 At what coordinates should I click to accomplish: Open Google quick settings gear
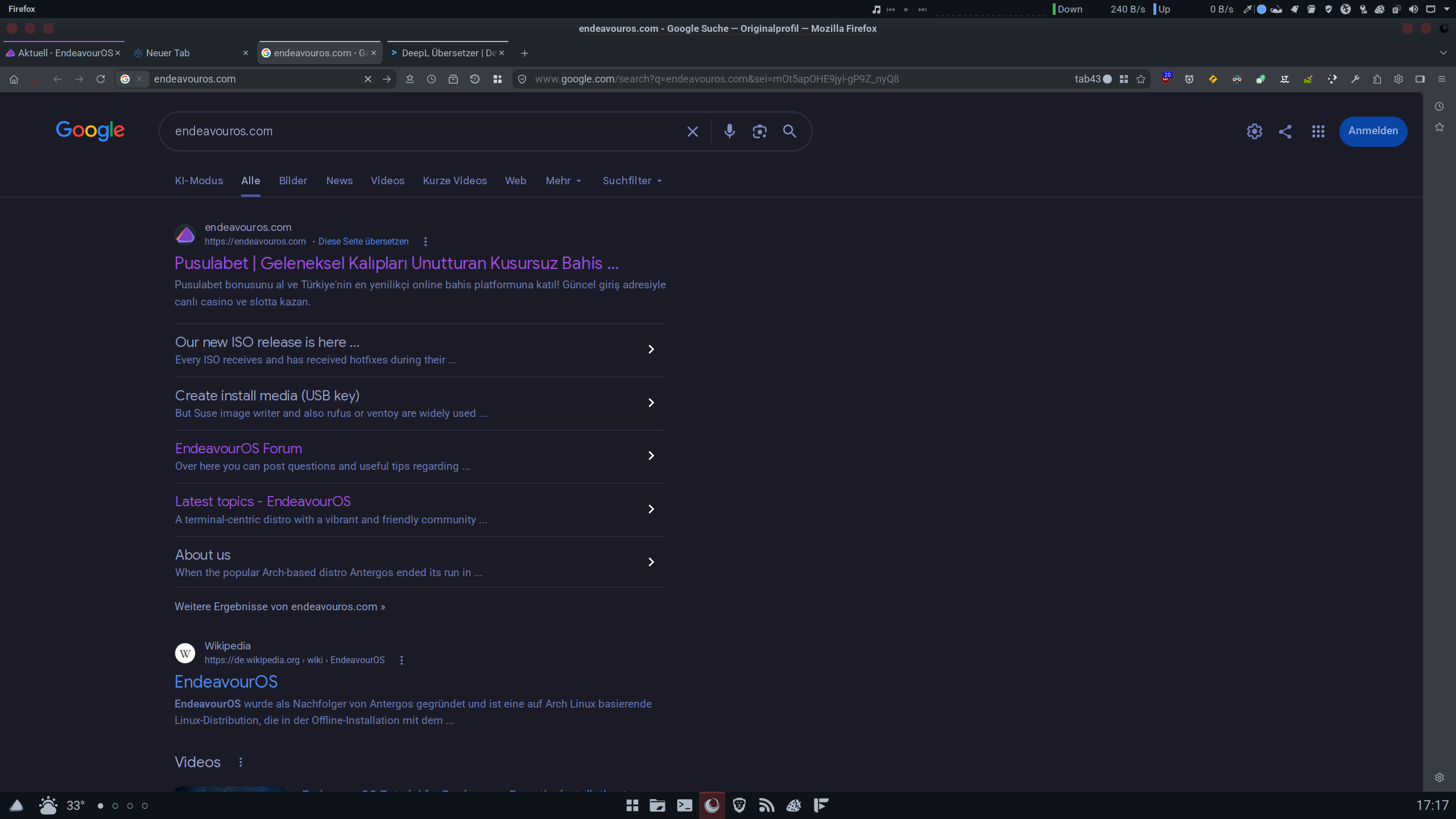click(x=1255, y=131)
